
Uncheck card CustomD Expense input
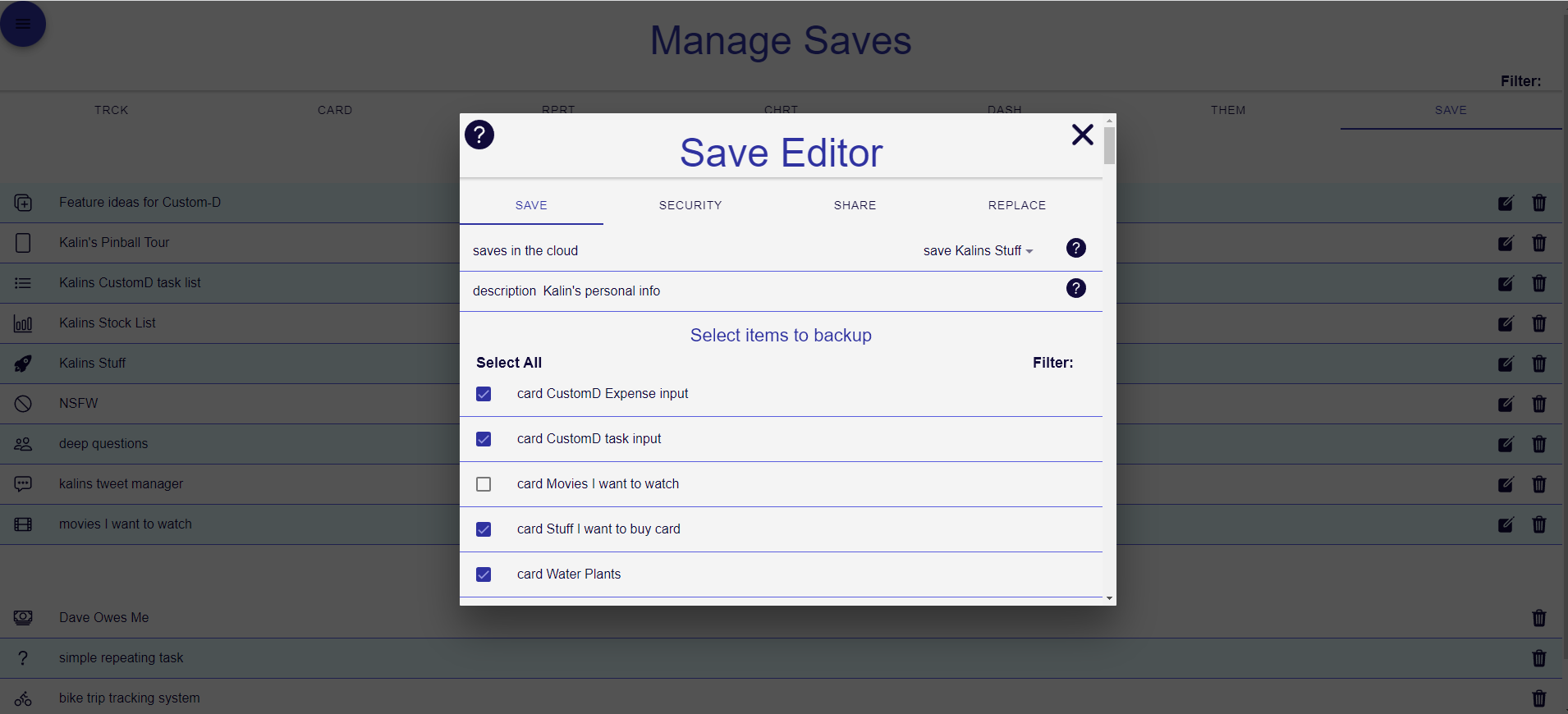484,394
